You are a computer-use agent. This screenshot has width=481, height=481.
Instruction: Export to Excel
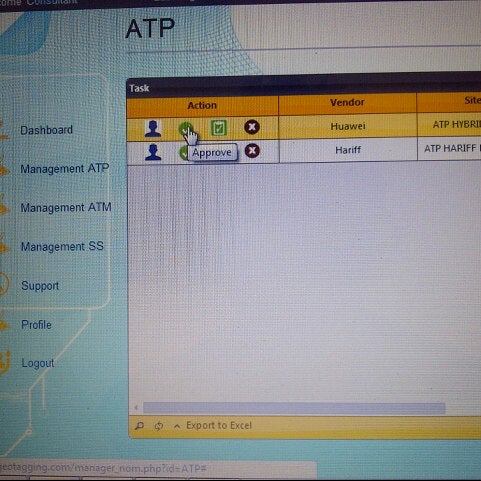tap(219, 426)
